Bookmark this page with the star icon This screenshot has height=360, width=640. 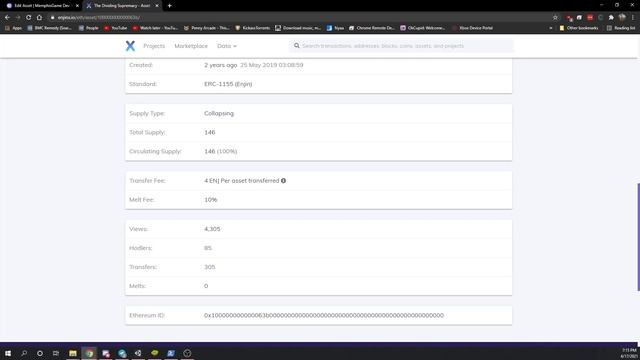pos(555,18)
